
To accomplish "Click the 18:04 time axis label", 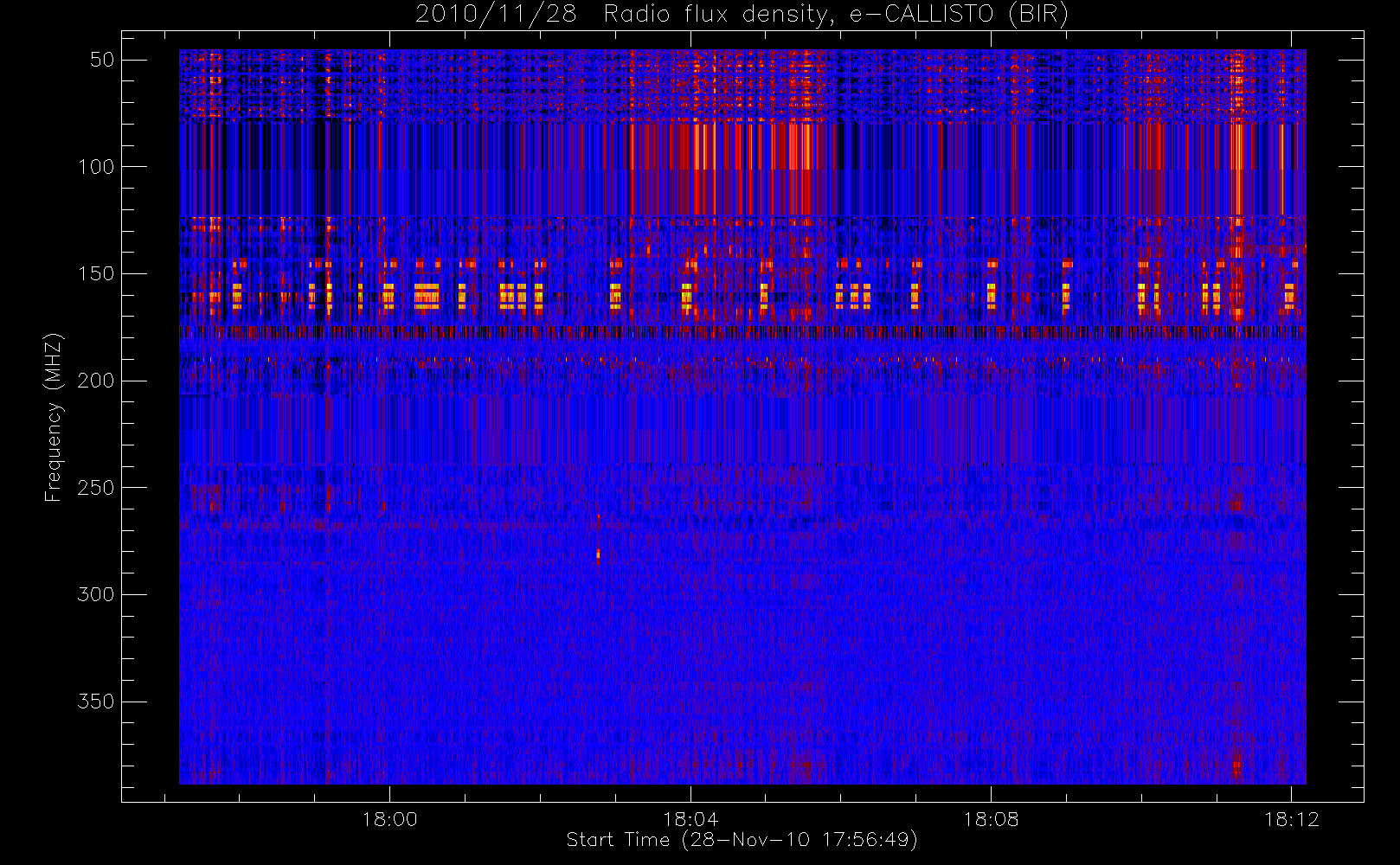I will point(690,819).
